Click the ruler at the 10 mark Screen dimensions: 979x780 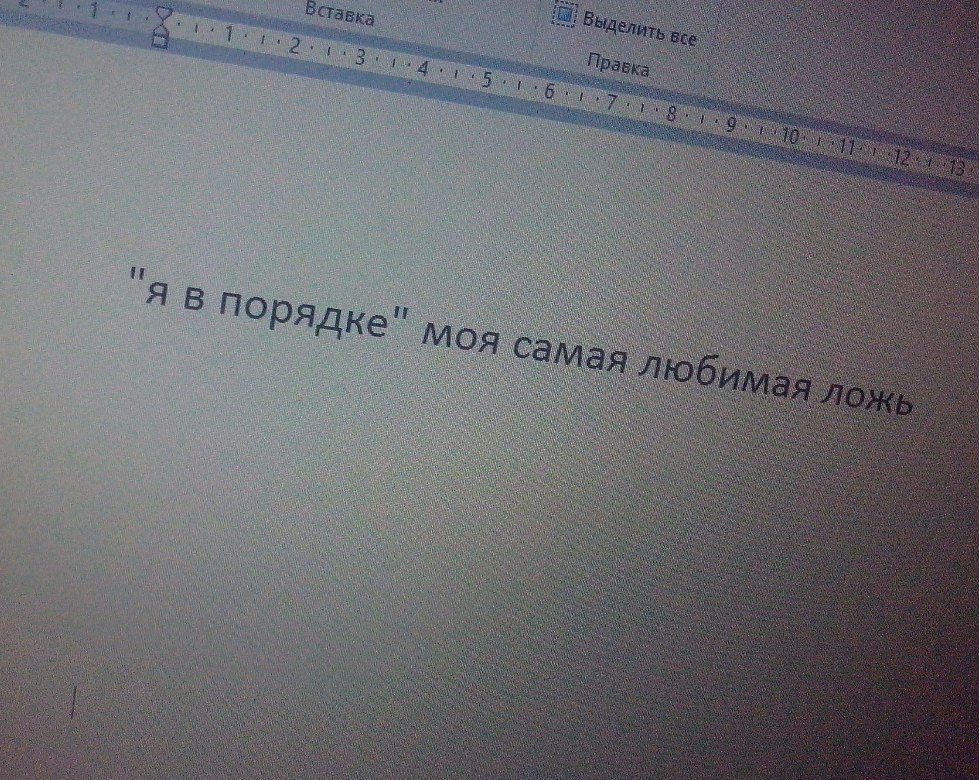pos(790,136)
